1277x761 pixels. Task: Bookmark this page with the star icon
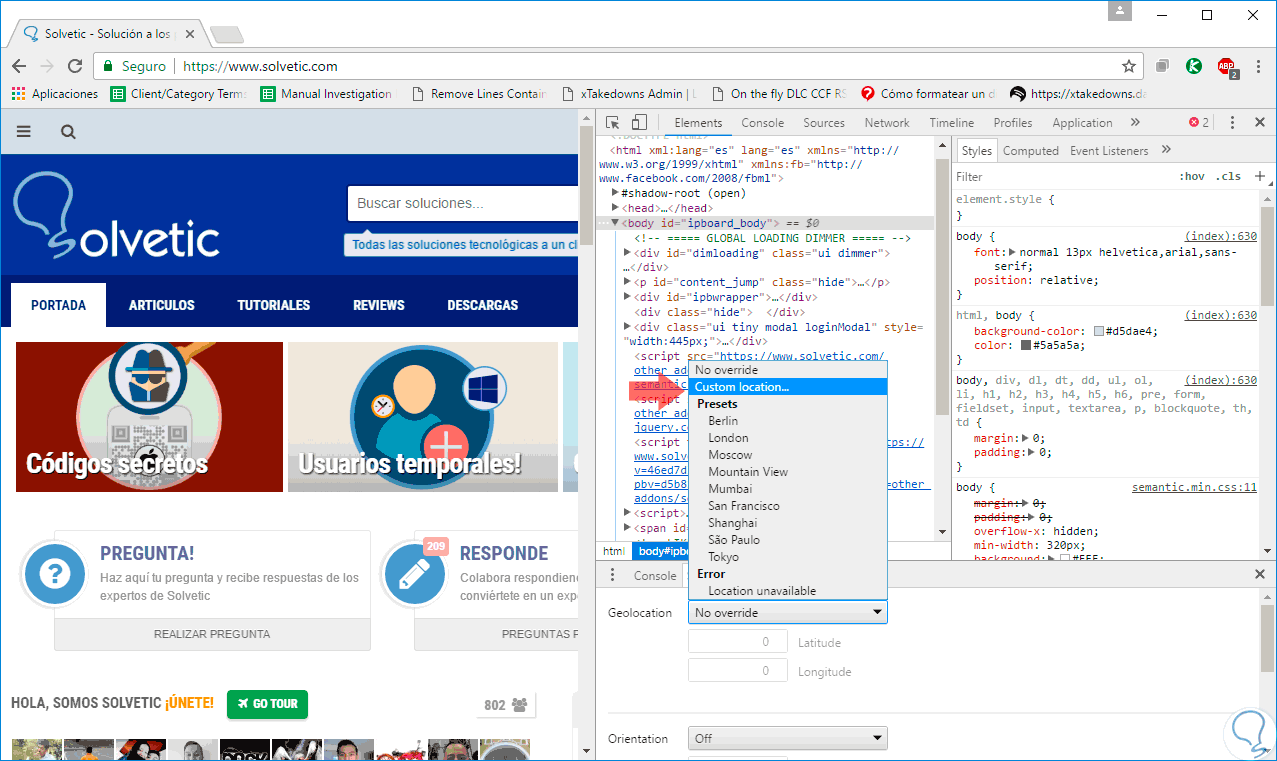pyautogui.click(x=1129, y=66)
